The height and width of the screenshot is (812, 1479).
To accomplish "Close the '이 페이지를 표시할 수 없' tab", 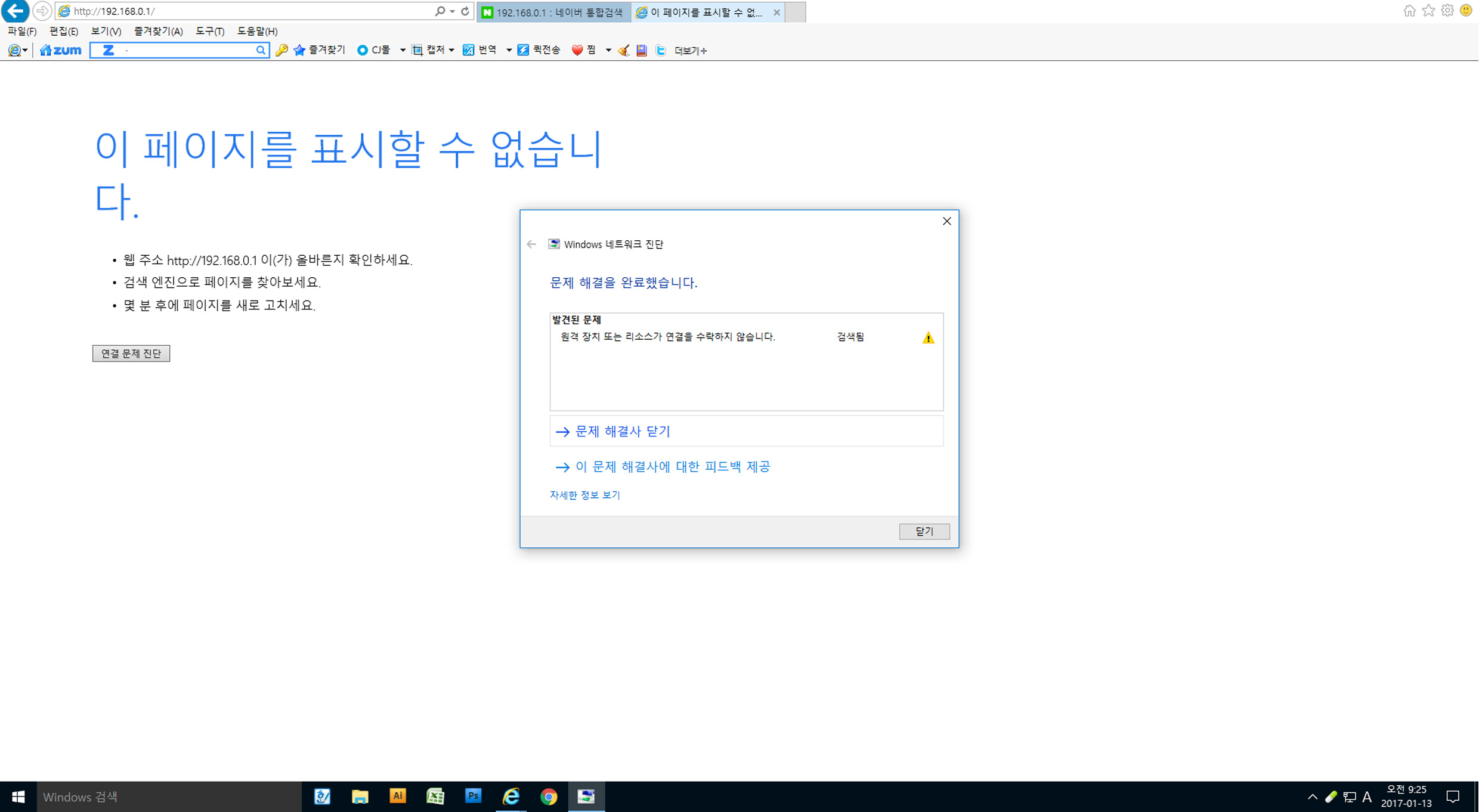I will pyautogui.click(x=776, y=12).
